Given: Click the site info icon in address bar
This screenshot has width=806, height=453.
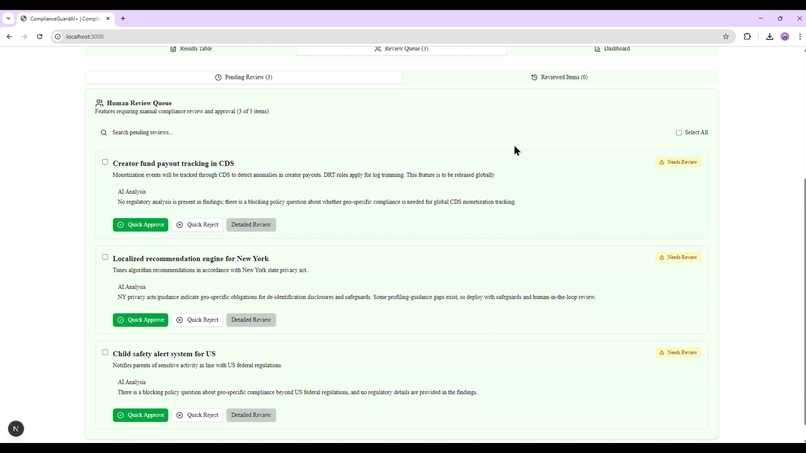Looking at the screenshot, I should click(58, 37).
